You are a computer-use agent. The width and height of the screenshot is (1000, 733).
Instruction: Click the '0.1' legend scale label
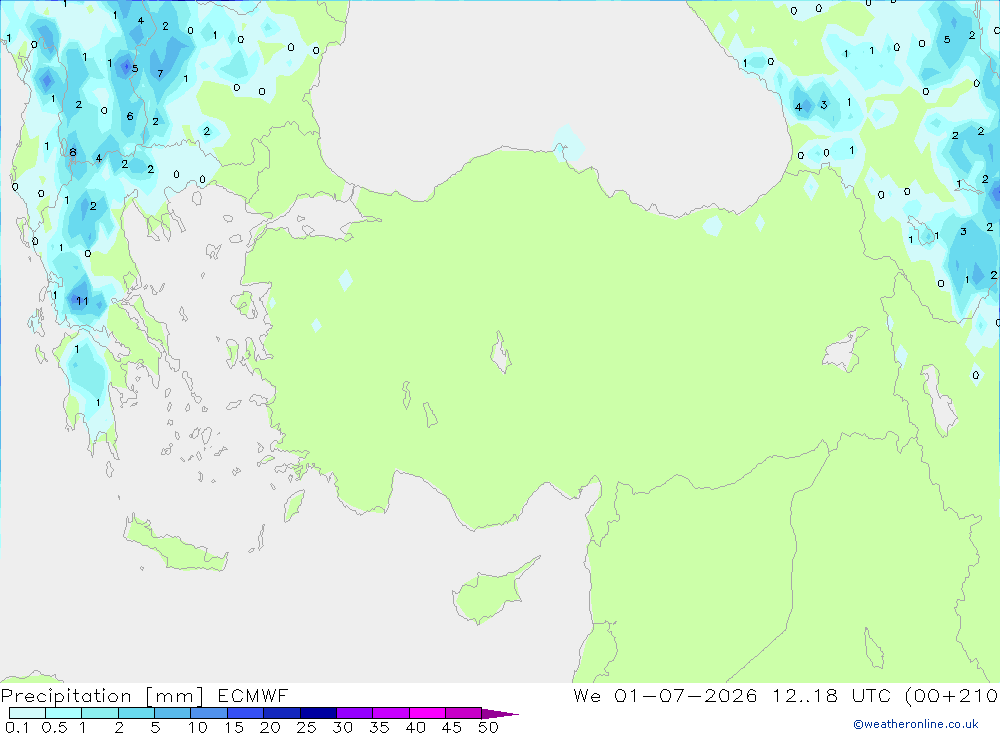pos(17,727)
